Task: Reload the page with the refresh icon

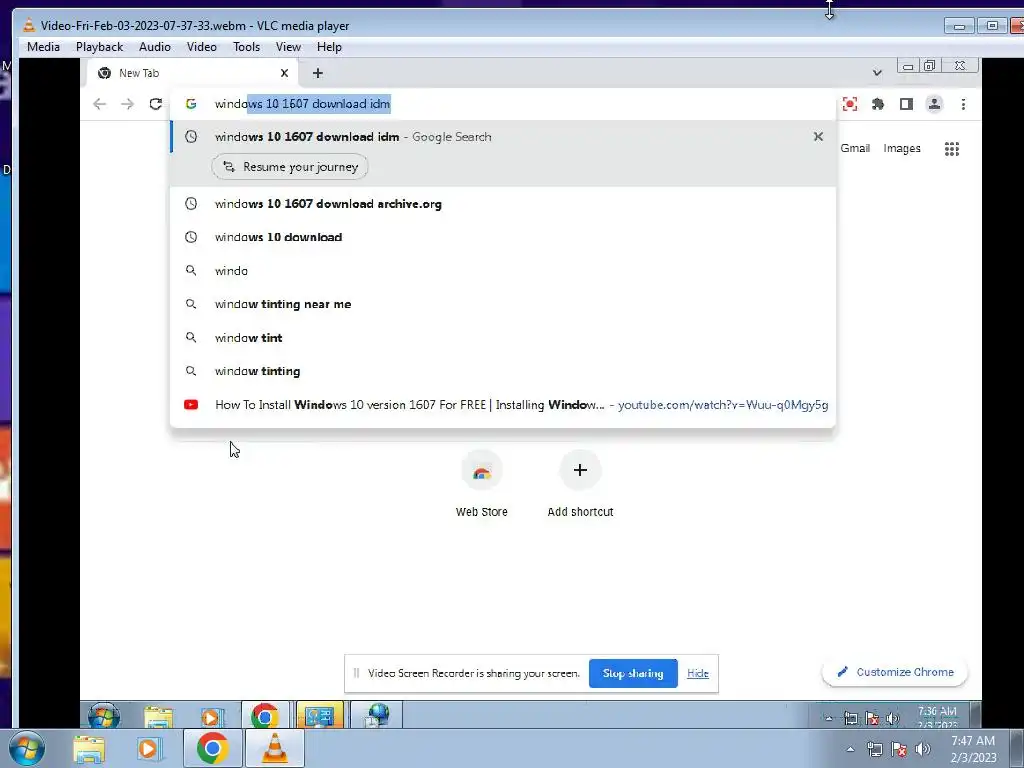Action: (x=155, y=104)
